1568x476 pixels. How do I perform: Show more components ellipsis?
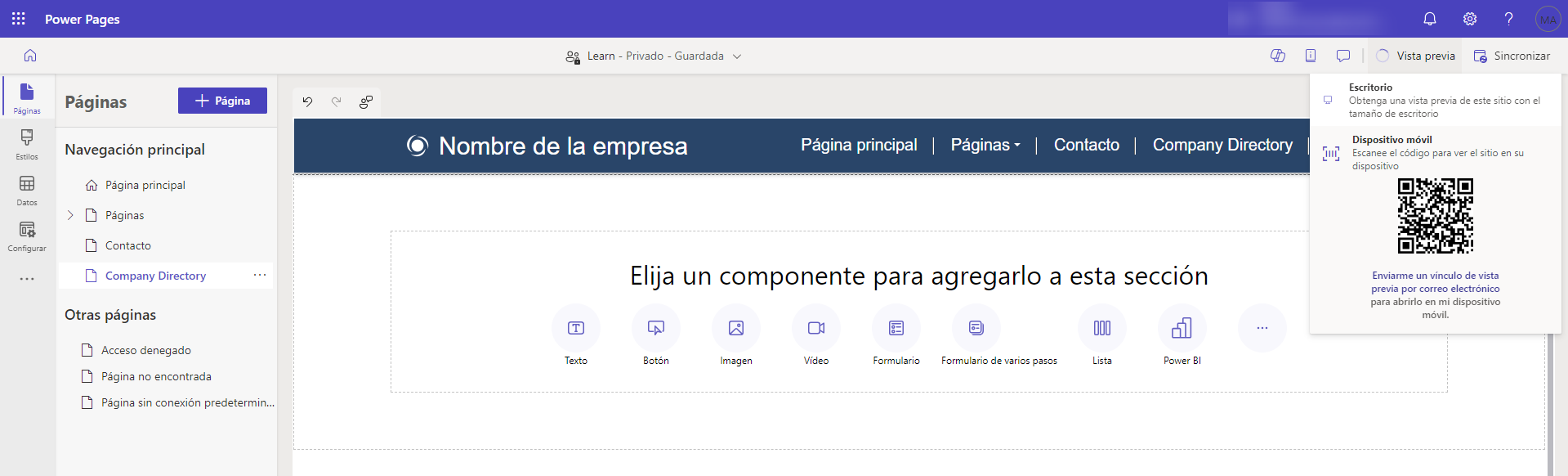[x=1262, y=328]
